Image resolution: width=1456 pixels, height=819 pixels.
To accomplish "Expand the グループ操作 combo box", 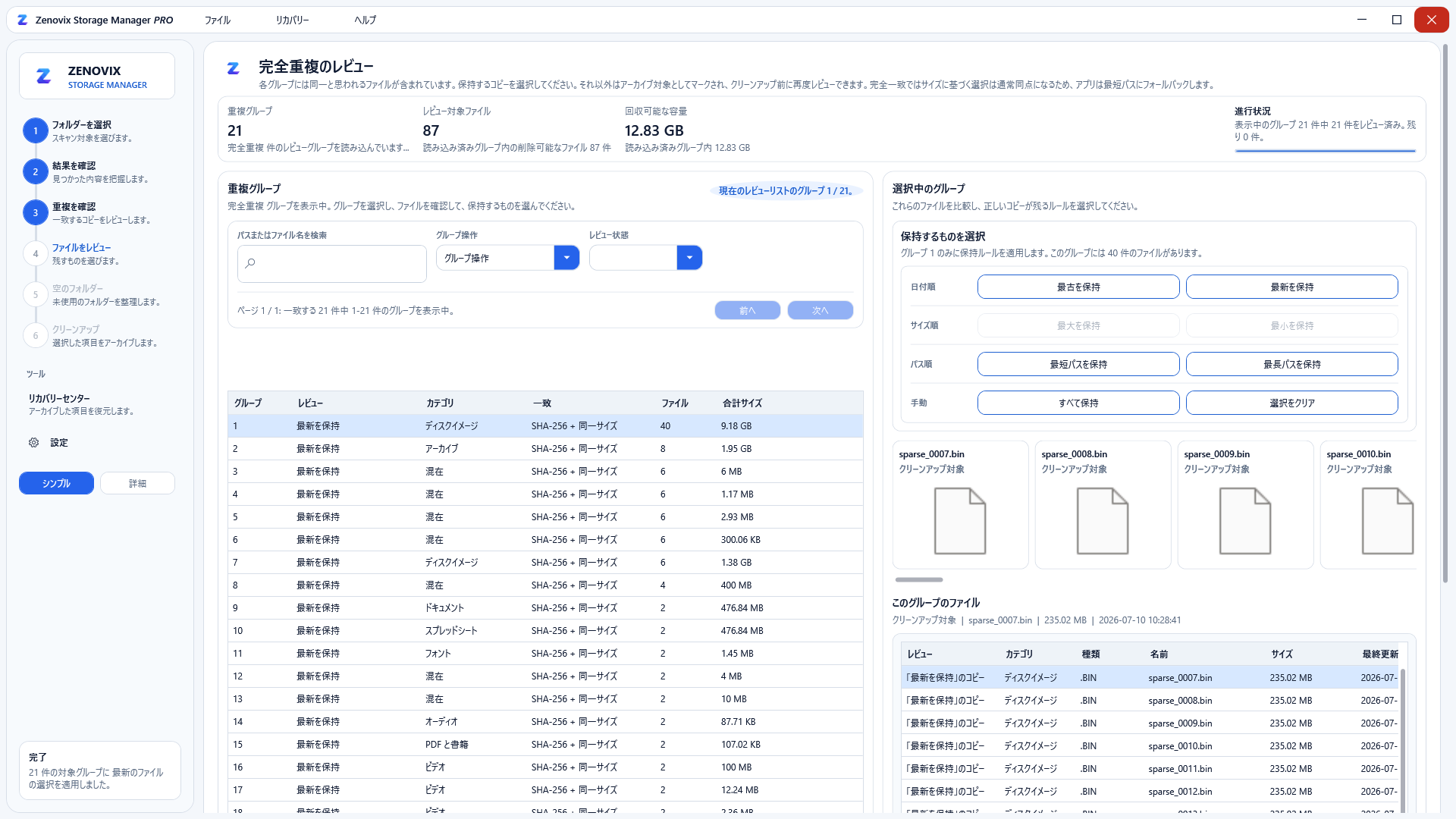I will tap(507, 258).
